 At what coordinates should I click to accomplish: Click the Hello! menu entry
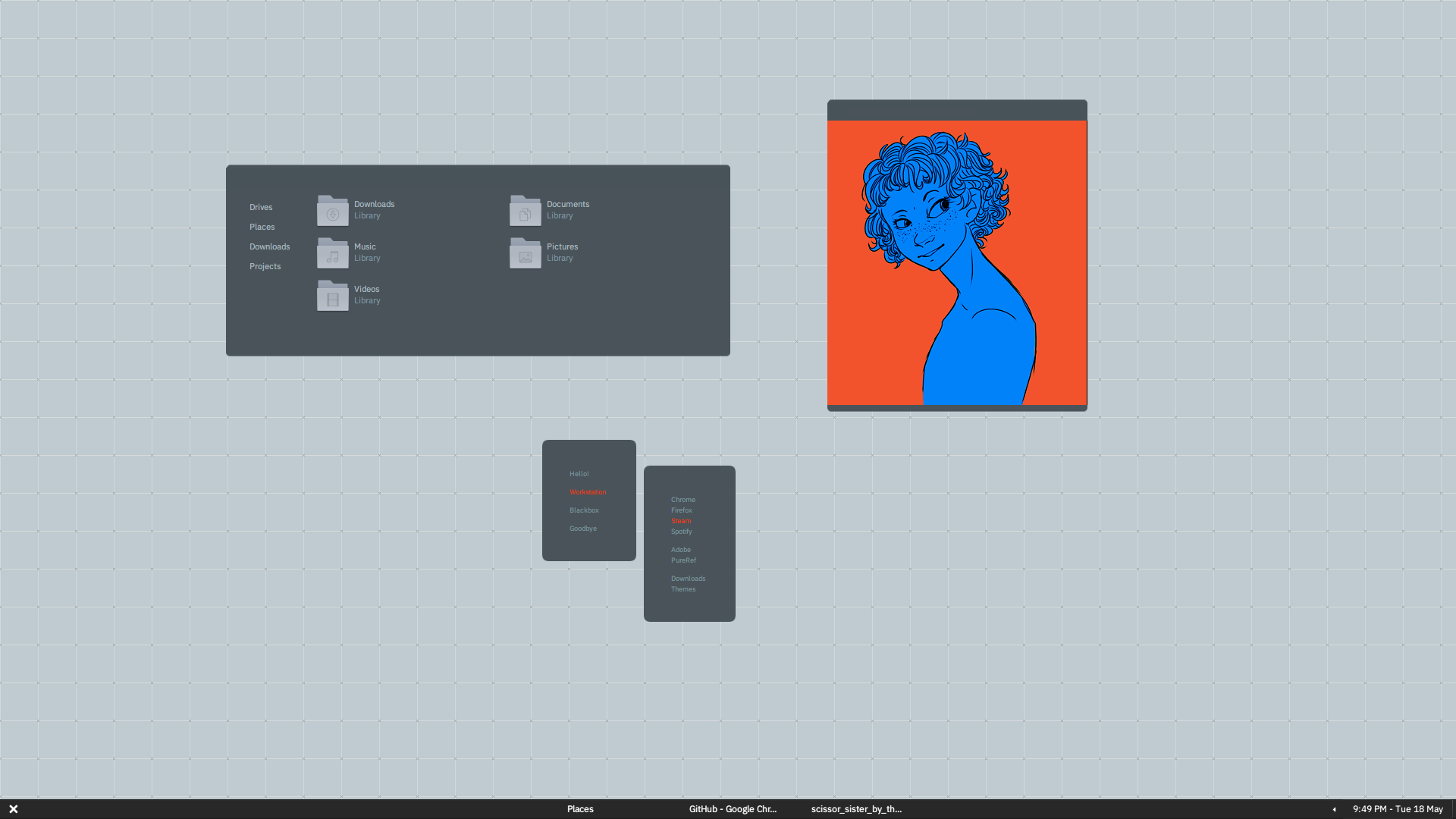click(x=579, y=474)
